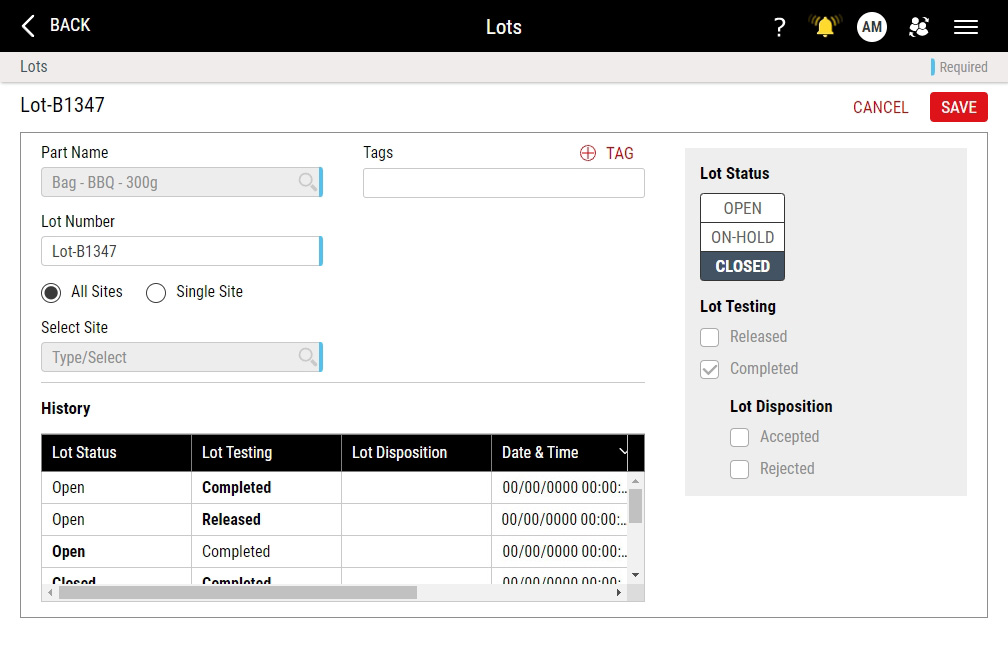Viewport: 1008px width, 648px height.
Task: Open the help question mark icon
Action: tap(780, 27)
